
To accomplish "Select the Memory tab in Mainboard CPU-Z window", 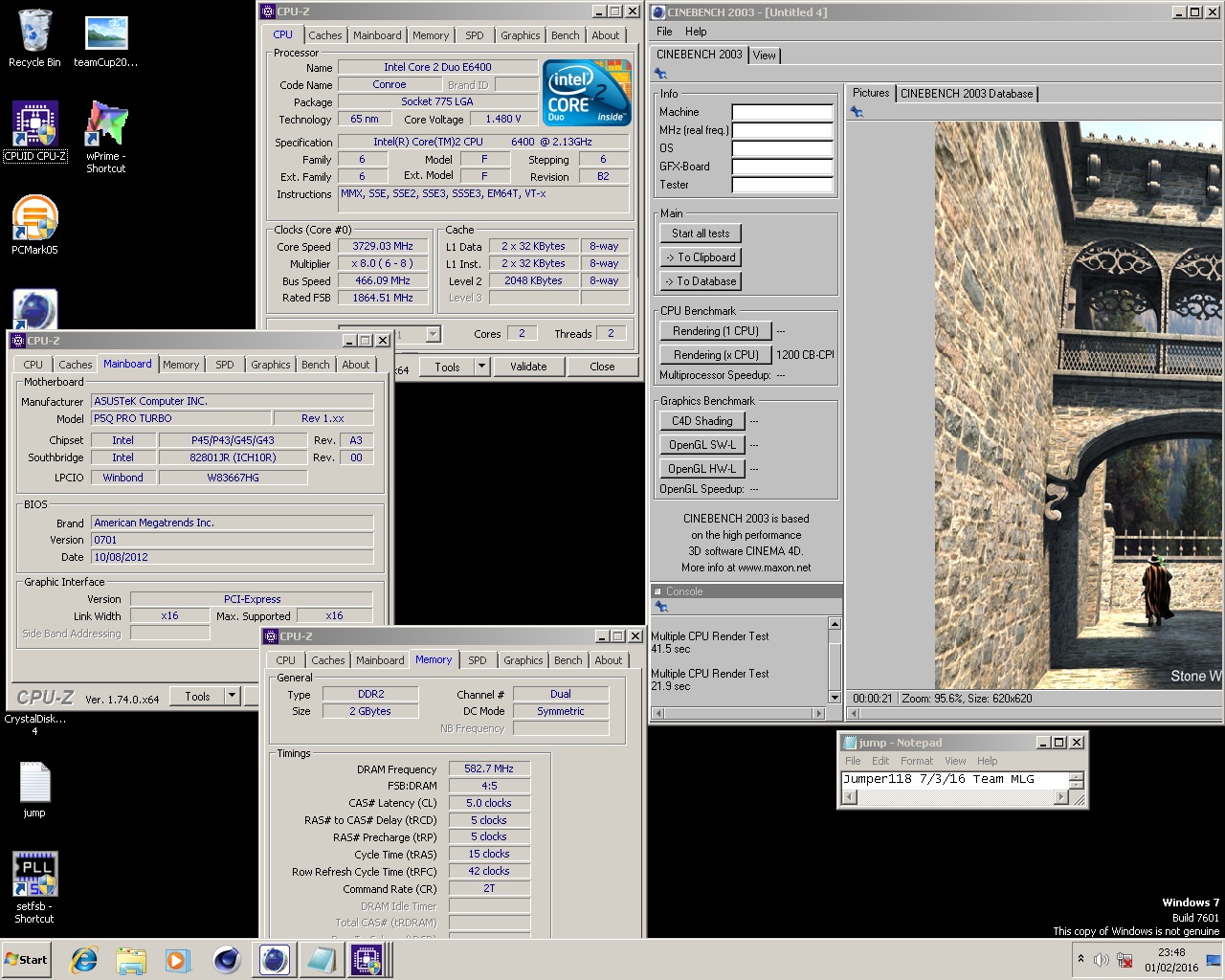I will pyautogui.click(x=181, y=365).
